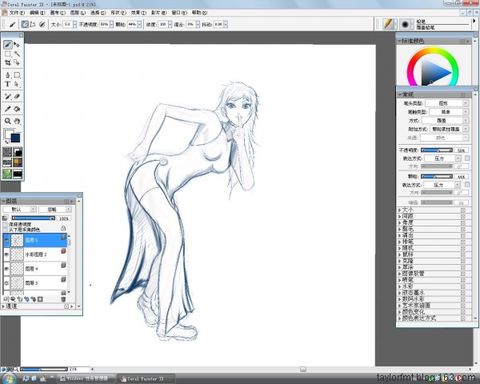Select the Crop tool
Image resolution: width=480 pixels, height=384 pixels.
(8, 62)
